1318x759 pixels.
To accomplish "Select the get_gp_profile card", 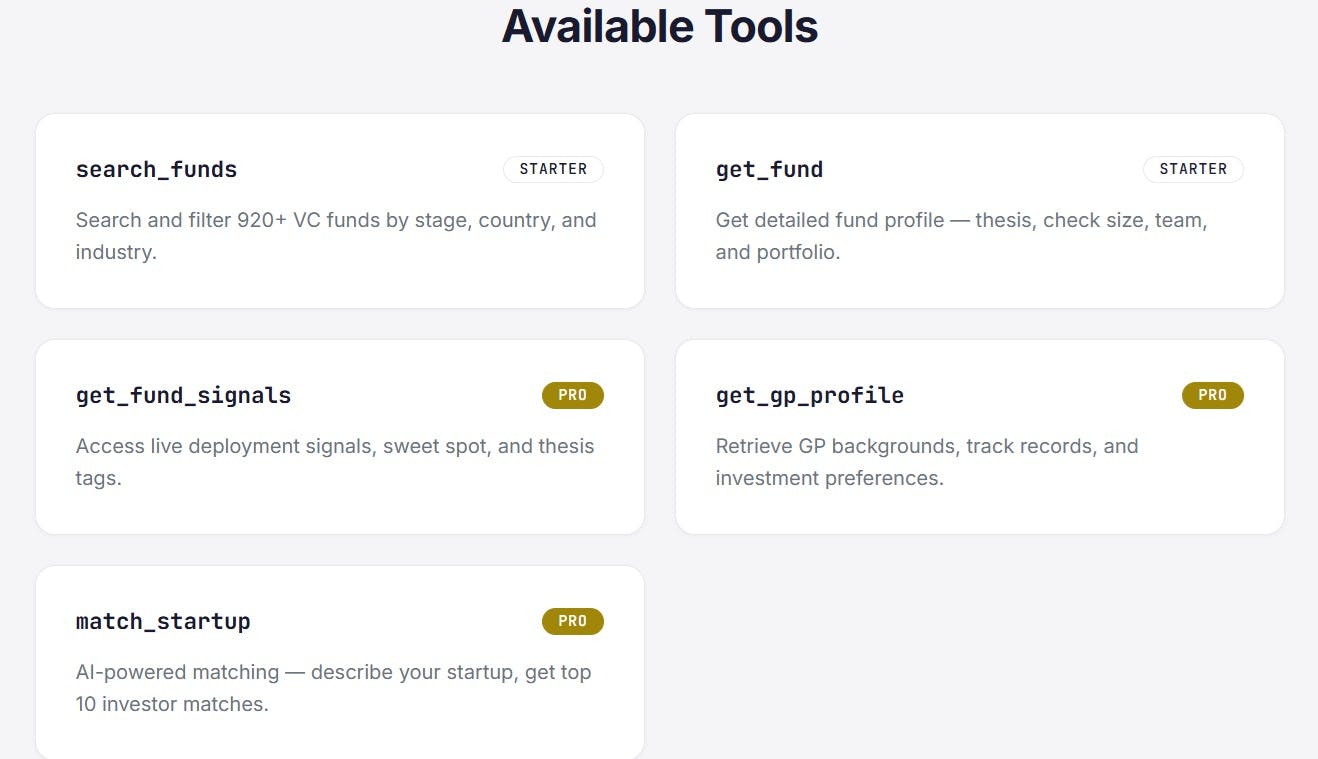I will pos(980,437).
